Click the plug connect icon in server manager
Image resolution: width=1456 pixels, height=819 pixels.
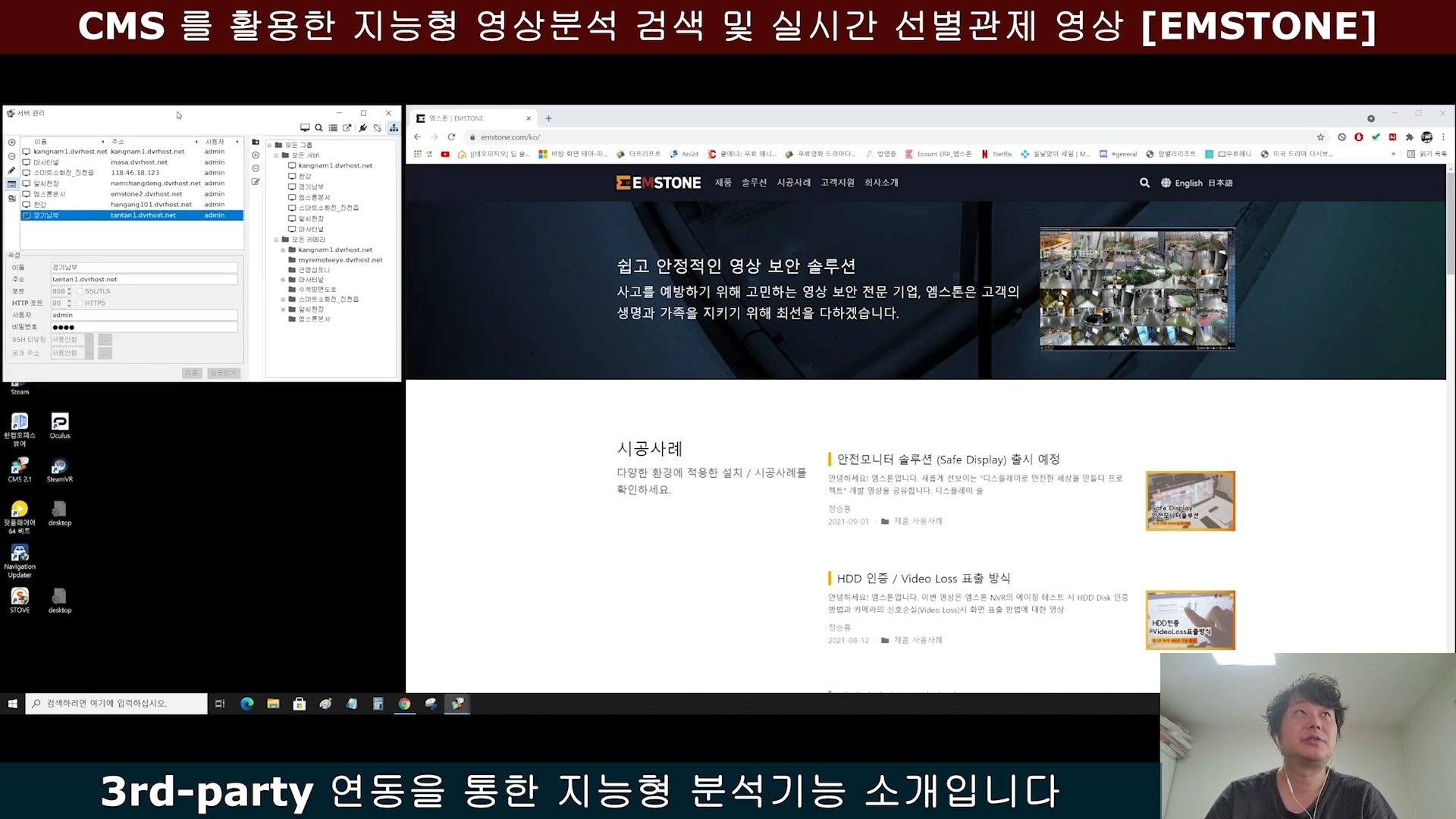363,128
